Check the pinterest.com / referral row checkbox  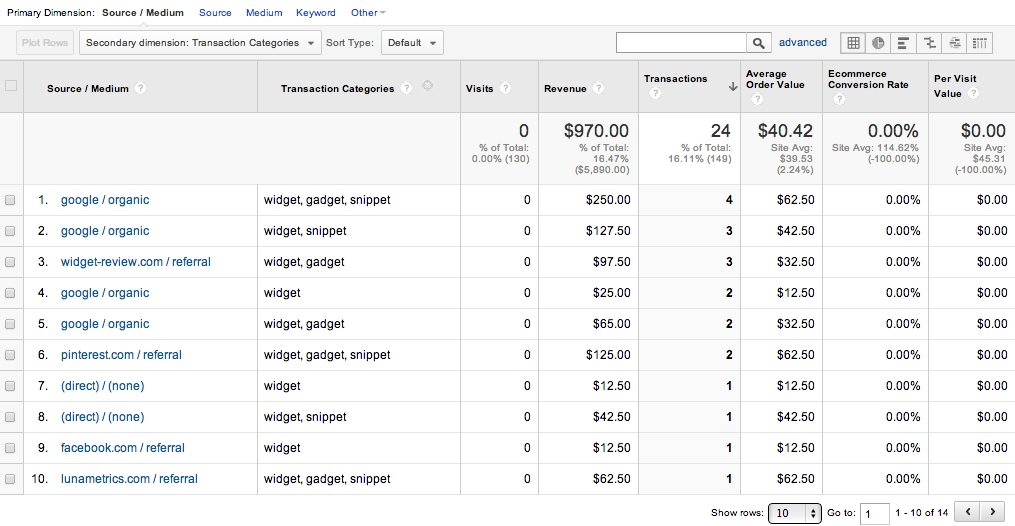tap(10, 355)
